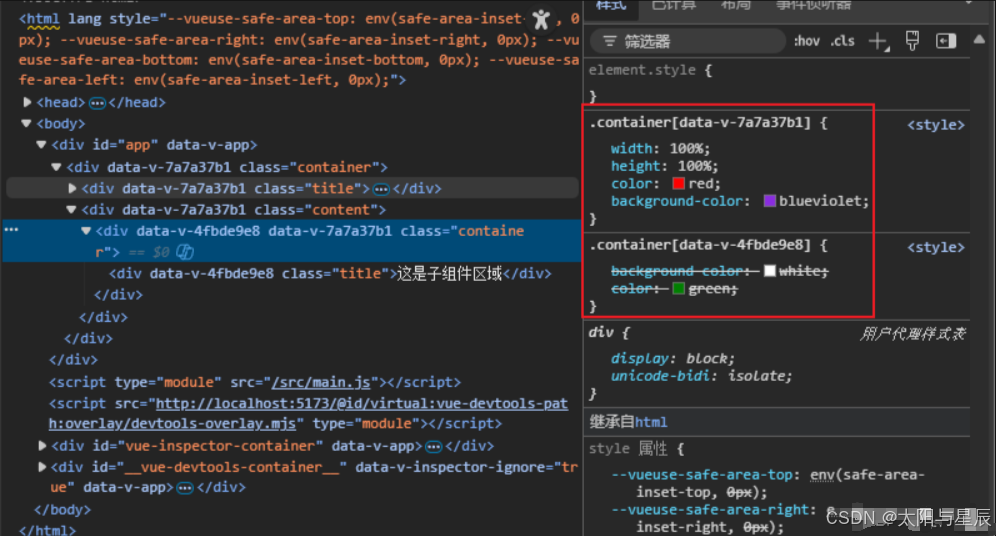This screenshot has width=996, height=536.
Task: Click ellipsis in vue-devtools-container row
Action: coord(185,488)
